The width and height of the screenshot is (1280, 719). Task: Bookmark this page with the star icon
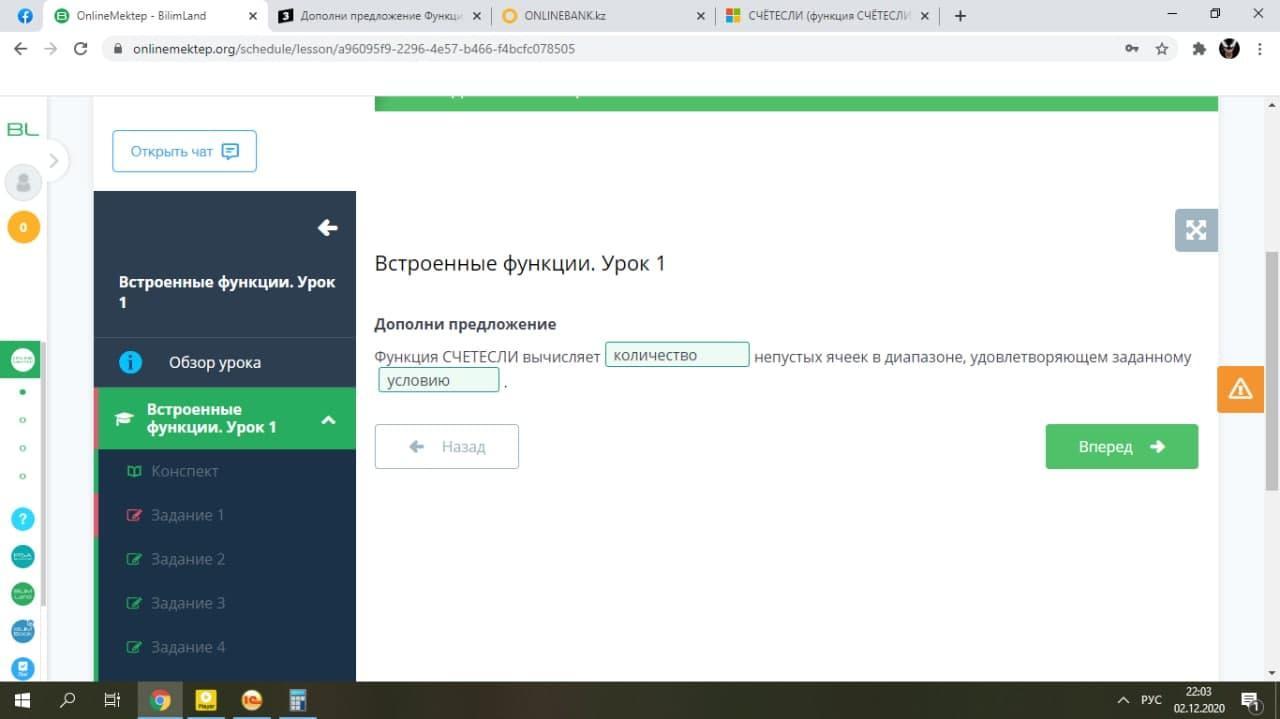(x=1162, y=48)
